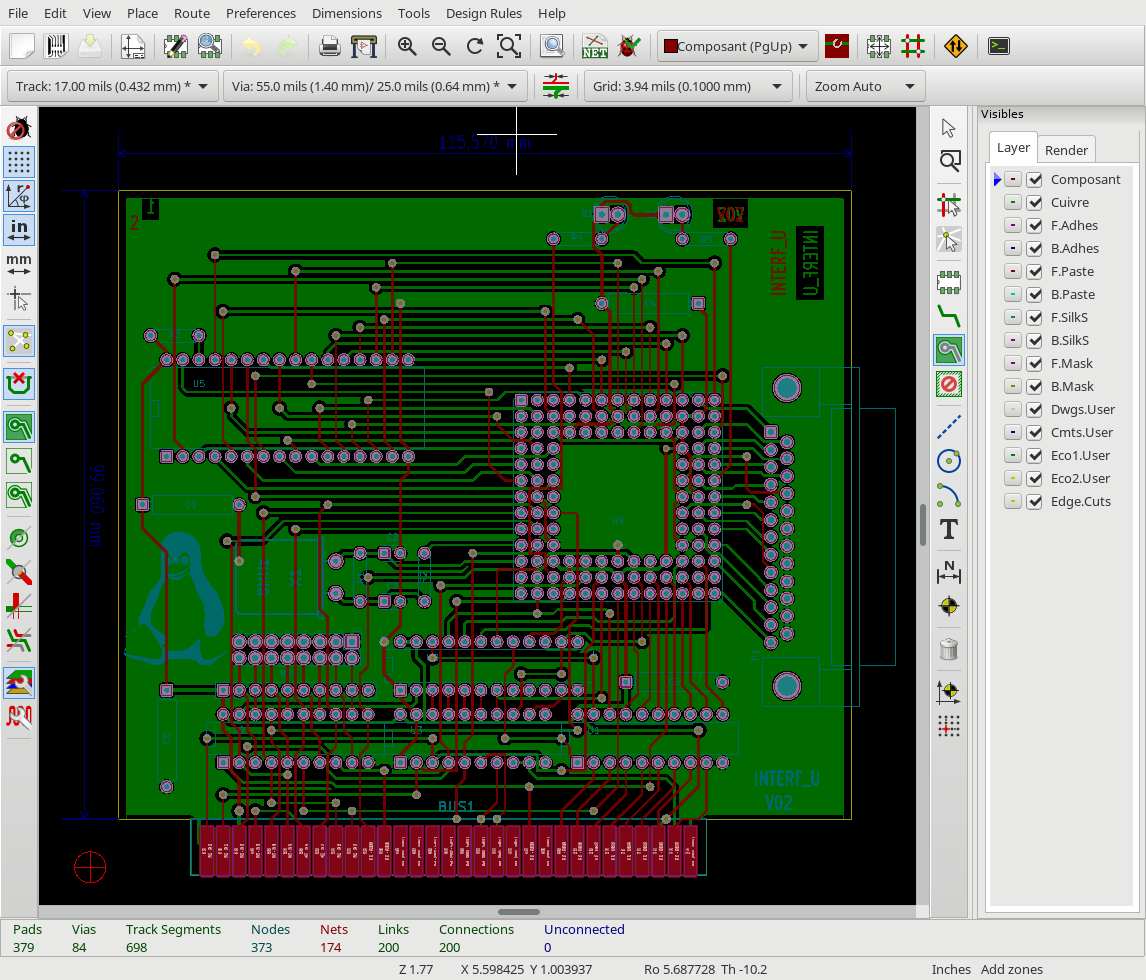This screenshot has width=1146, height=980.
Task: Switch units to millimeters
Action: coord(19,262)
